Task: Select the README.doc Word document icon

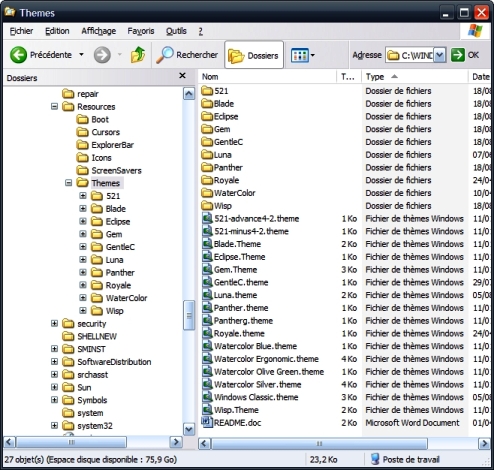Action: [207, 422]
